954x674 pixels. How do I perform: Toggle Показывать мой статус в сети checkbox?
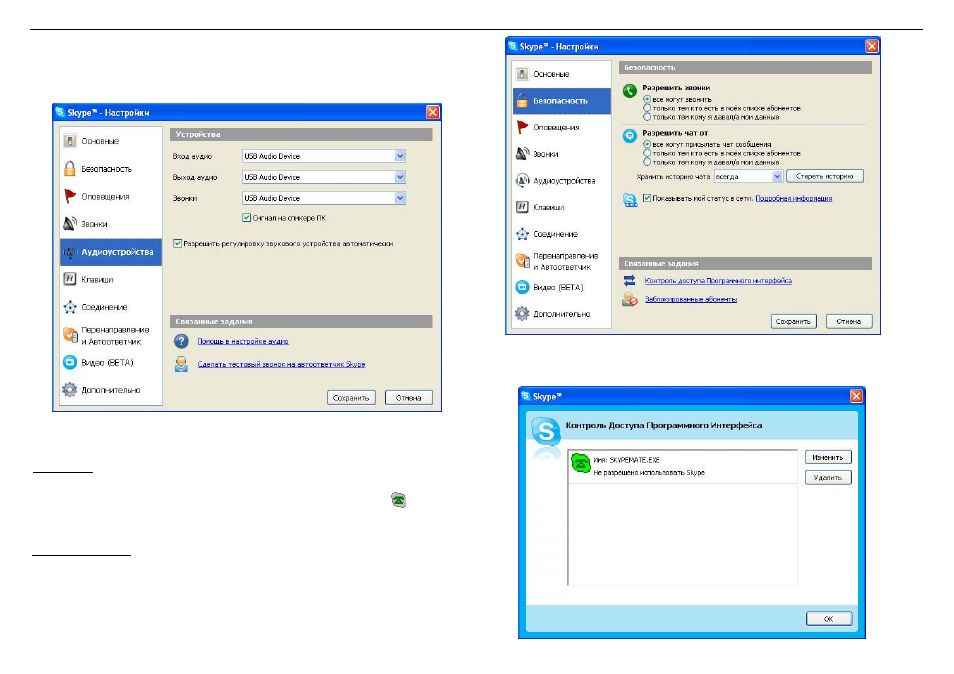click(647, 198)
